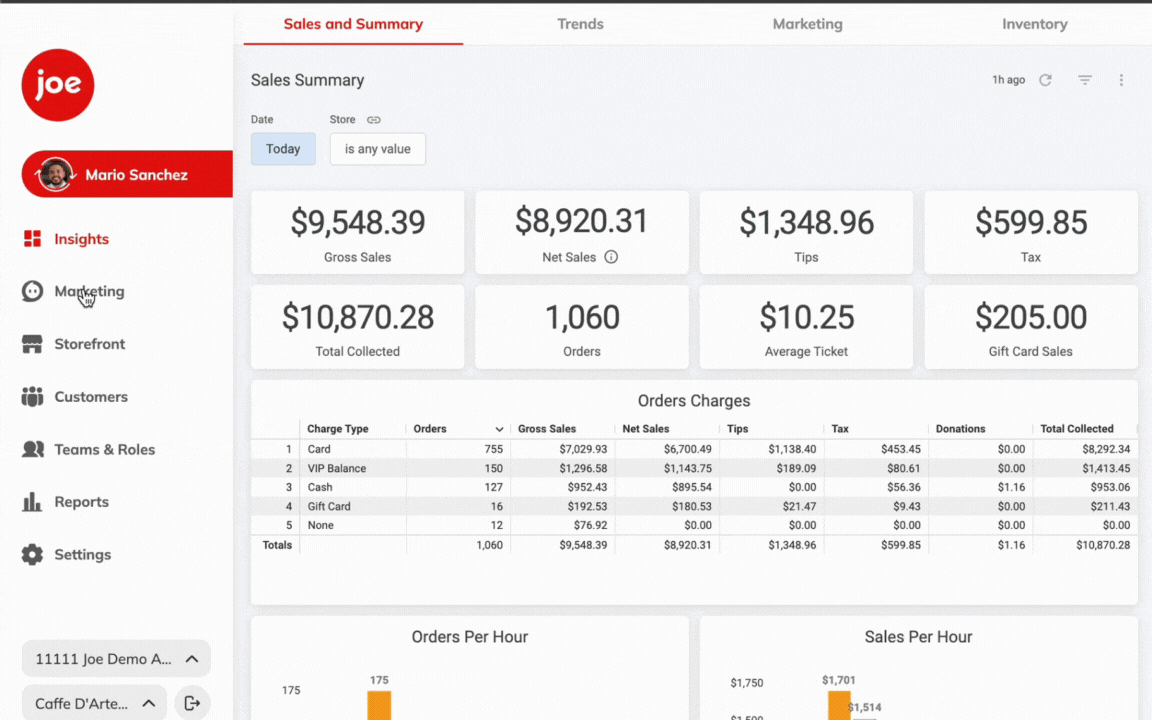This screenshot has height=720, width=1152.
Task: Click the Today date filter
Action: point(283,149)
